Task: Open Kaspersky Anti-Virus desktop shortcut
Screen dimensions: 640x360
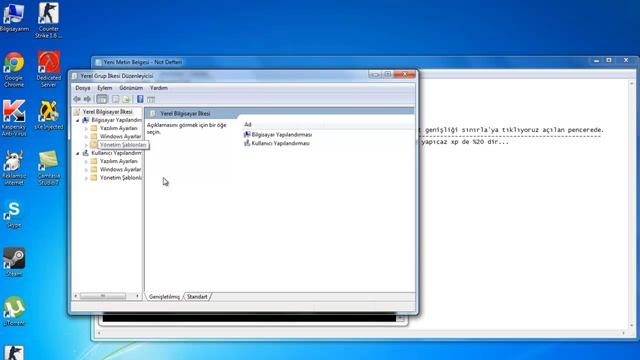Action: (x=14, y=118)
